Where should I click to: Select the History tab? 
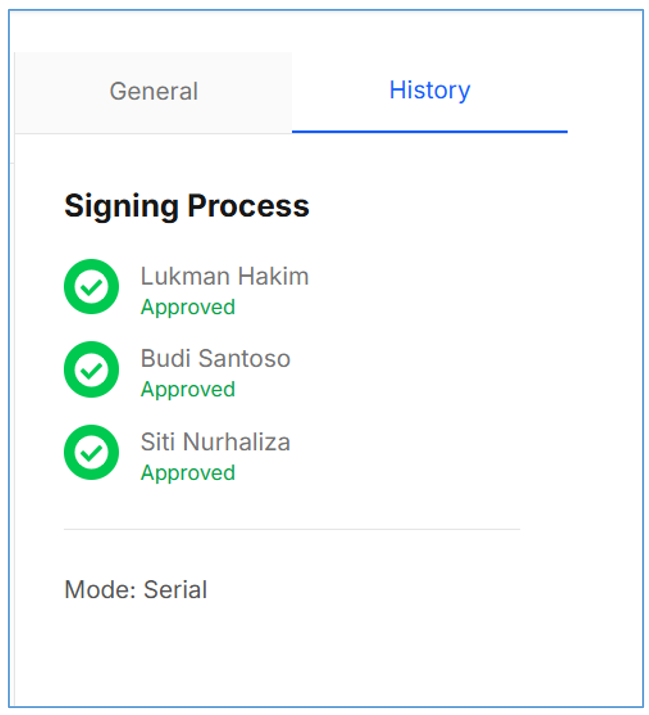(429, 90)
